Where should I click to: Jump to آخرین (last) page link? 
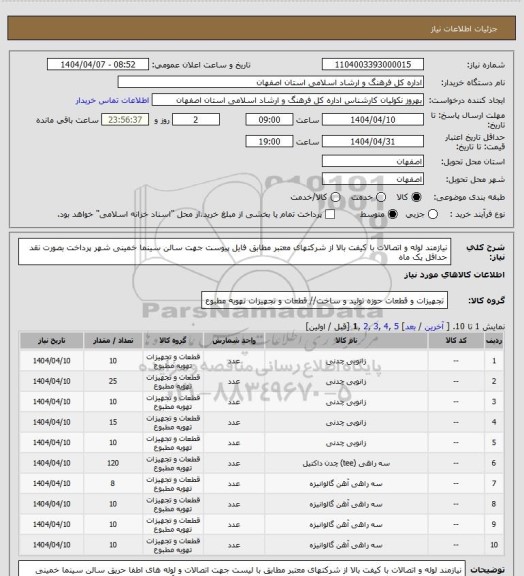434,327
